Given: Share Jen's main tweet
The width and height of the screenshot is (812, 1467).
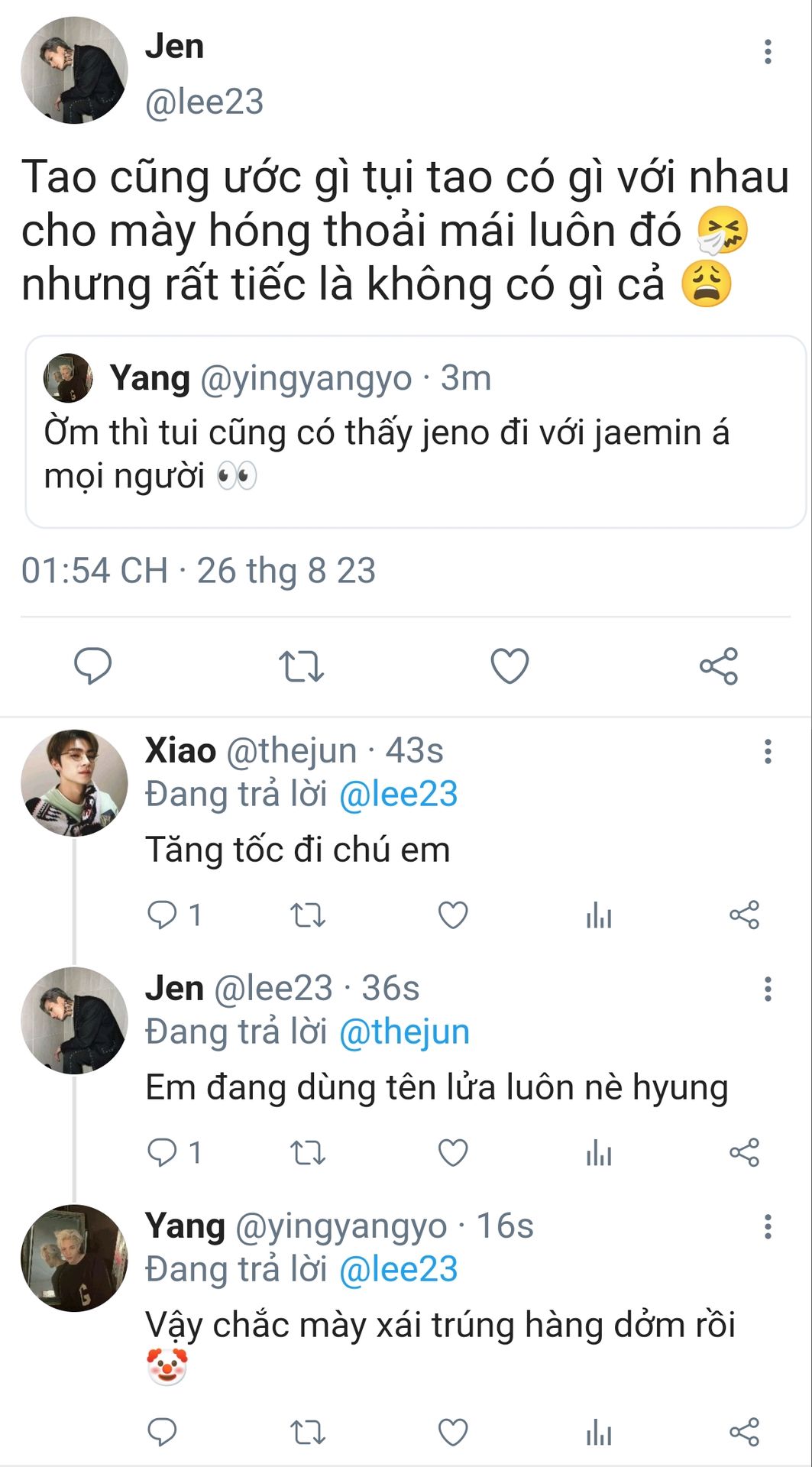Looking at the screenshot, I should [x=719, y=665].
